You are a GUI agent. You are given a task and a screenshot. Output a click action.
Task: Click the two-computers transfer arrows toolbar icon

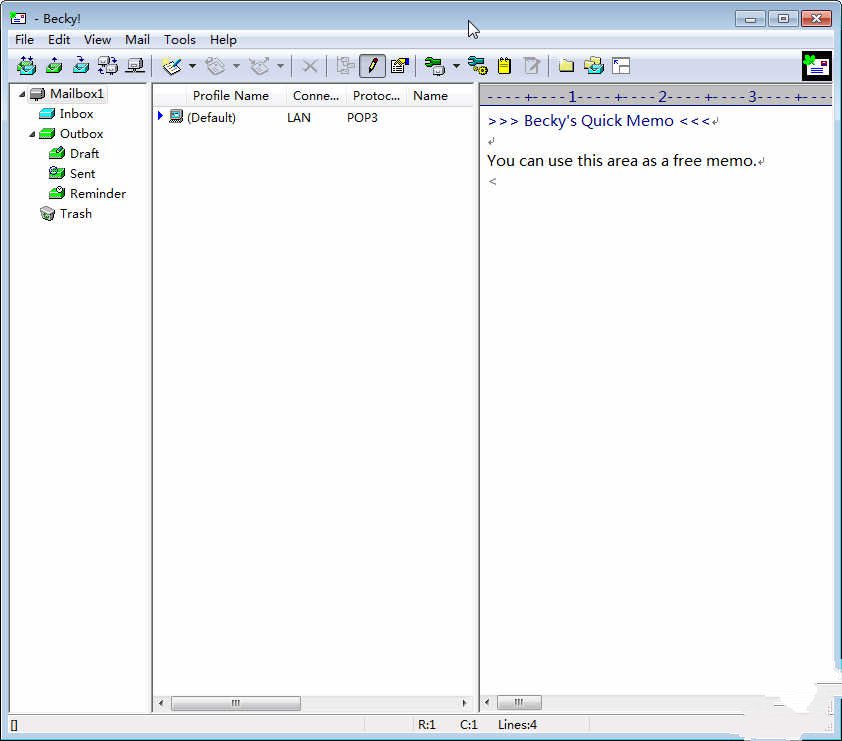[x=108, y=66]
